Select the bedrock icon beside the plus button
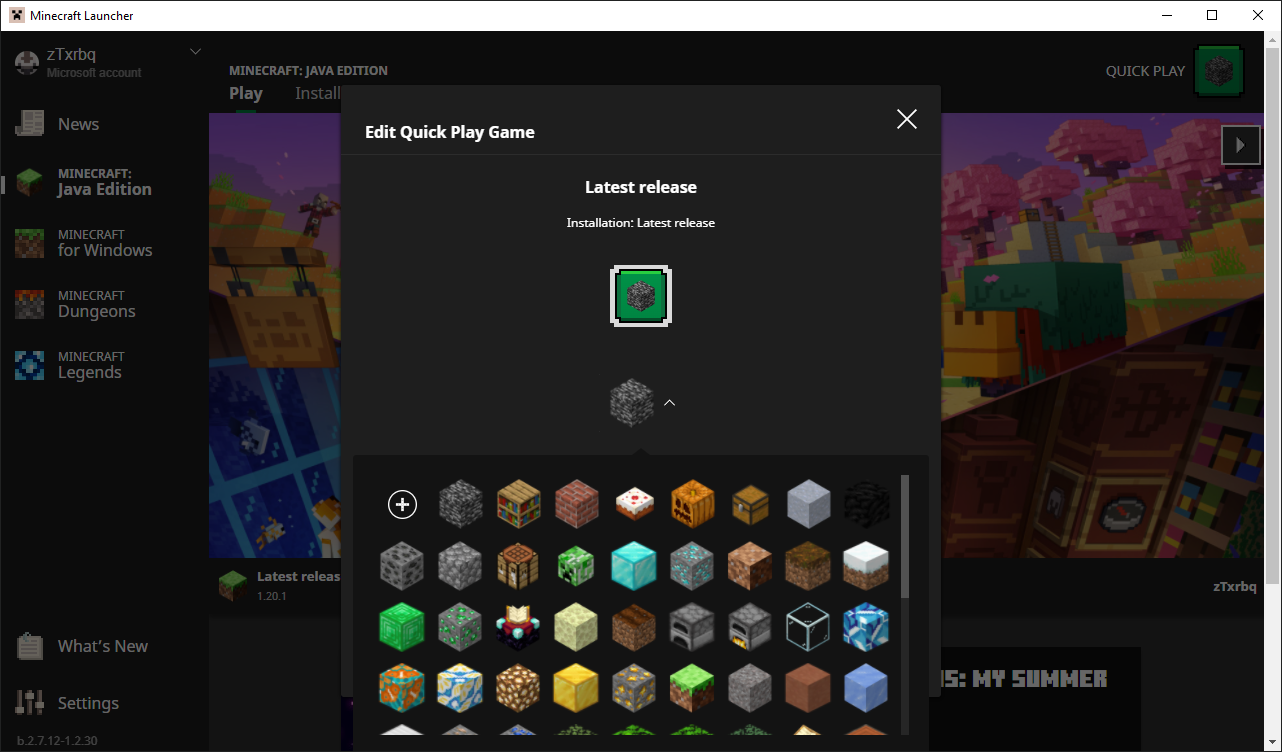 click(461, 505)
